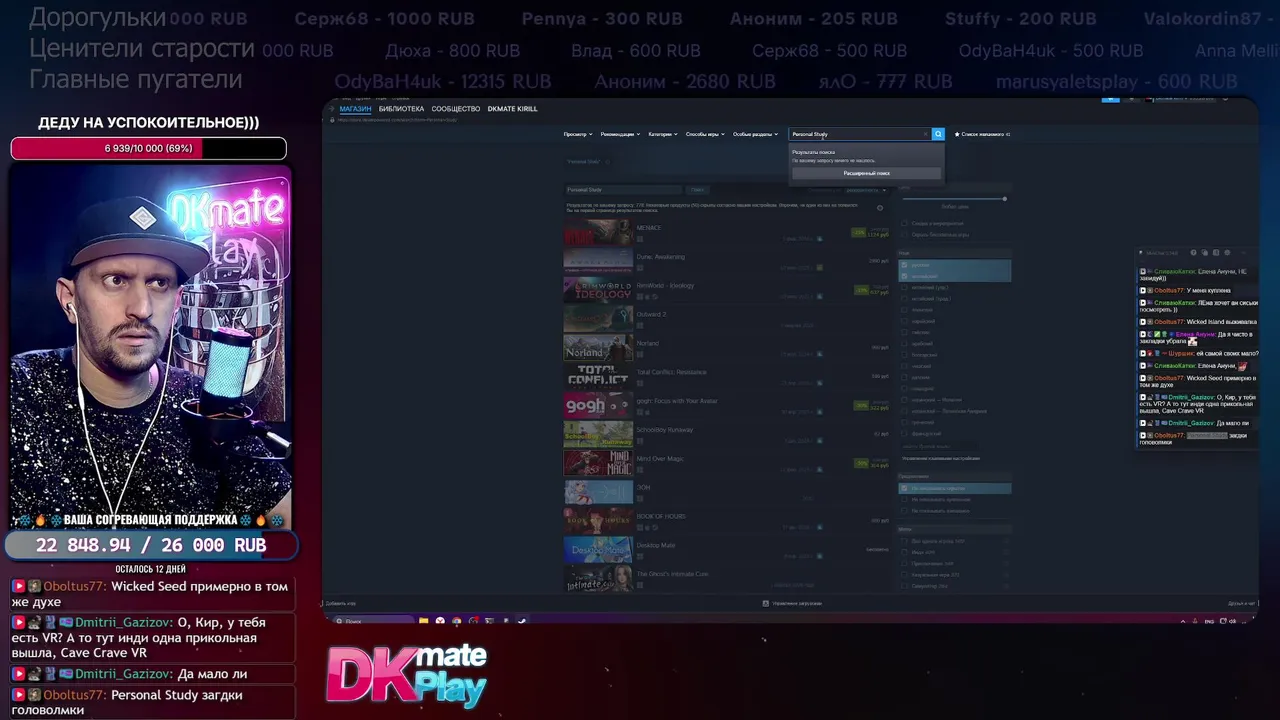The image size is (1280, 720).
Task: Collapse the Язык filter section header
Action: coord(955,253)
